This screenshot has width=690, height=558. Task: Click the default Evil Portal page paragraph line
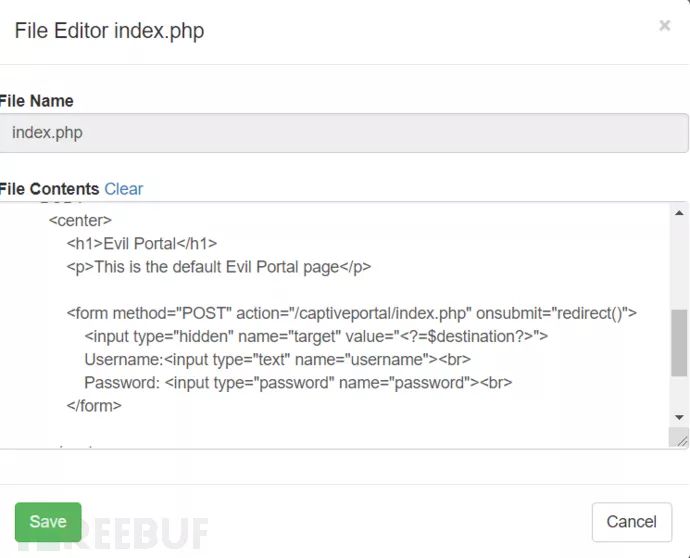click(219, 267)
